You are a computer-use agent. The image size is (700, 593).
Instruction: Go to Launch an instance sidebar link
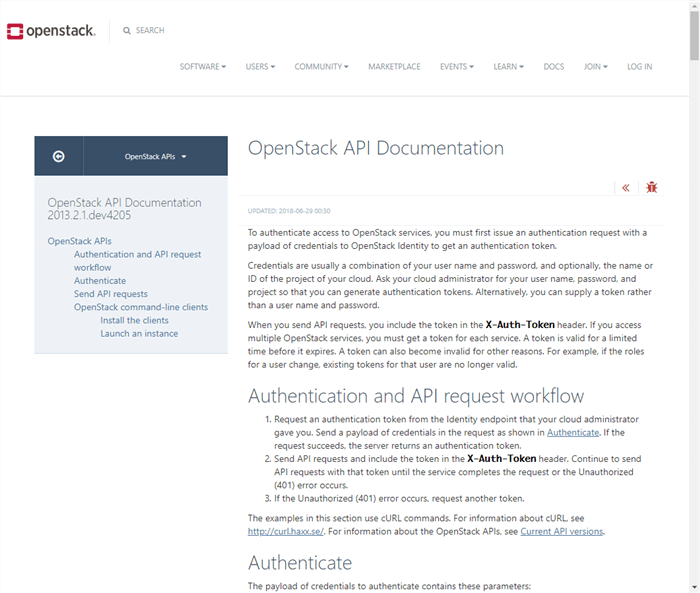(139, 334)
